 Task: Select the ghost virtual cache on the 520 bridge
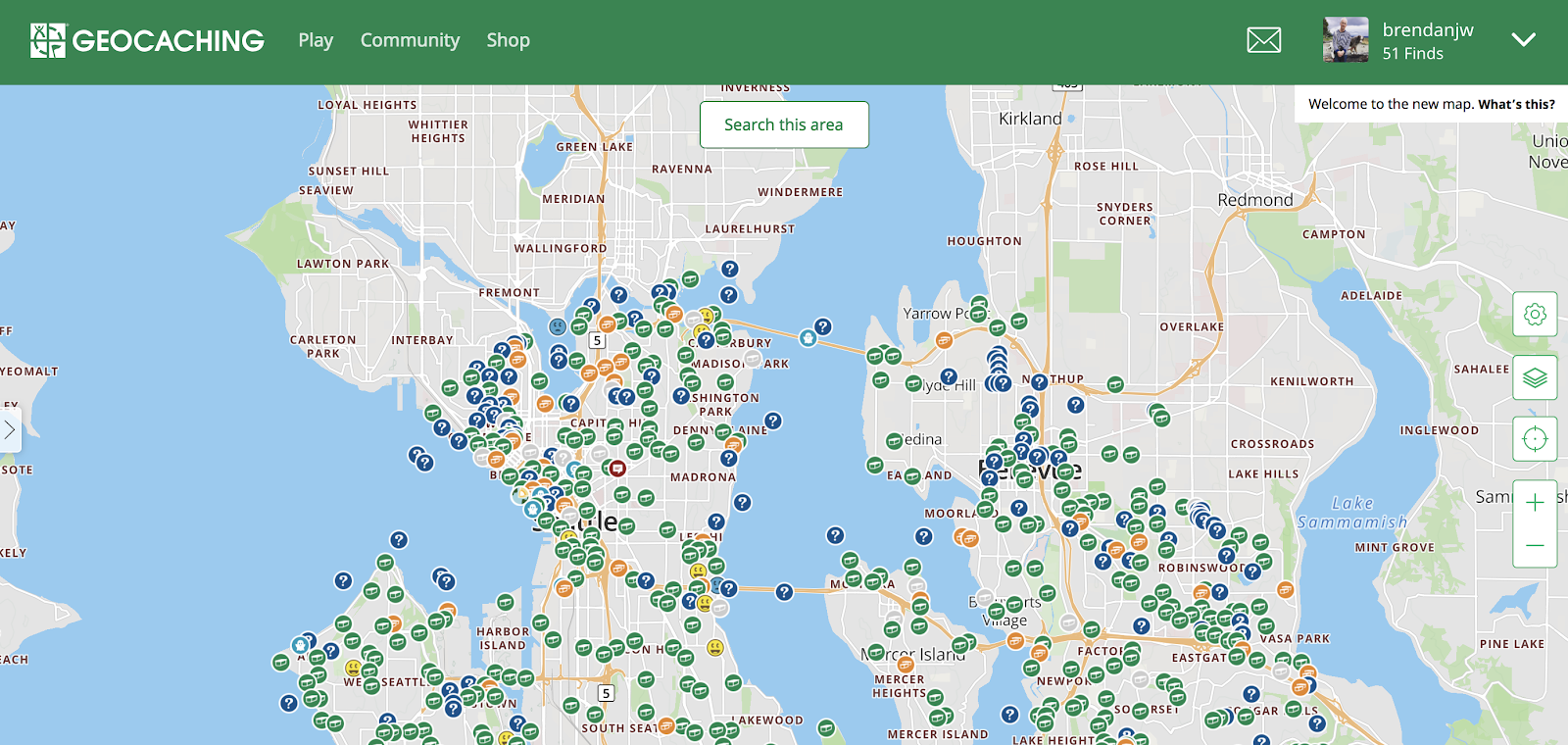pos(808,338)
